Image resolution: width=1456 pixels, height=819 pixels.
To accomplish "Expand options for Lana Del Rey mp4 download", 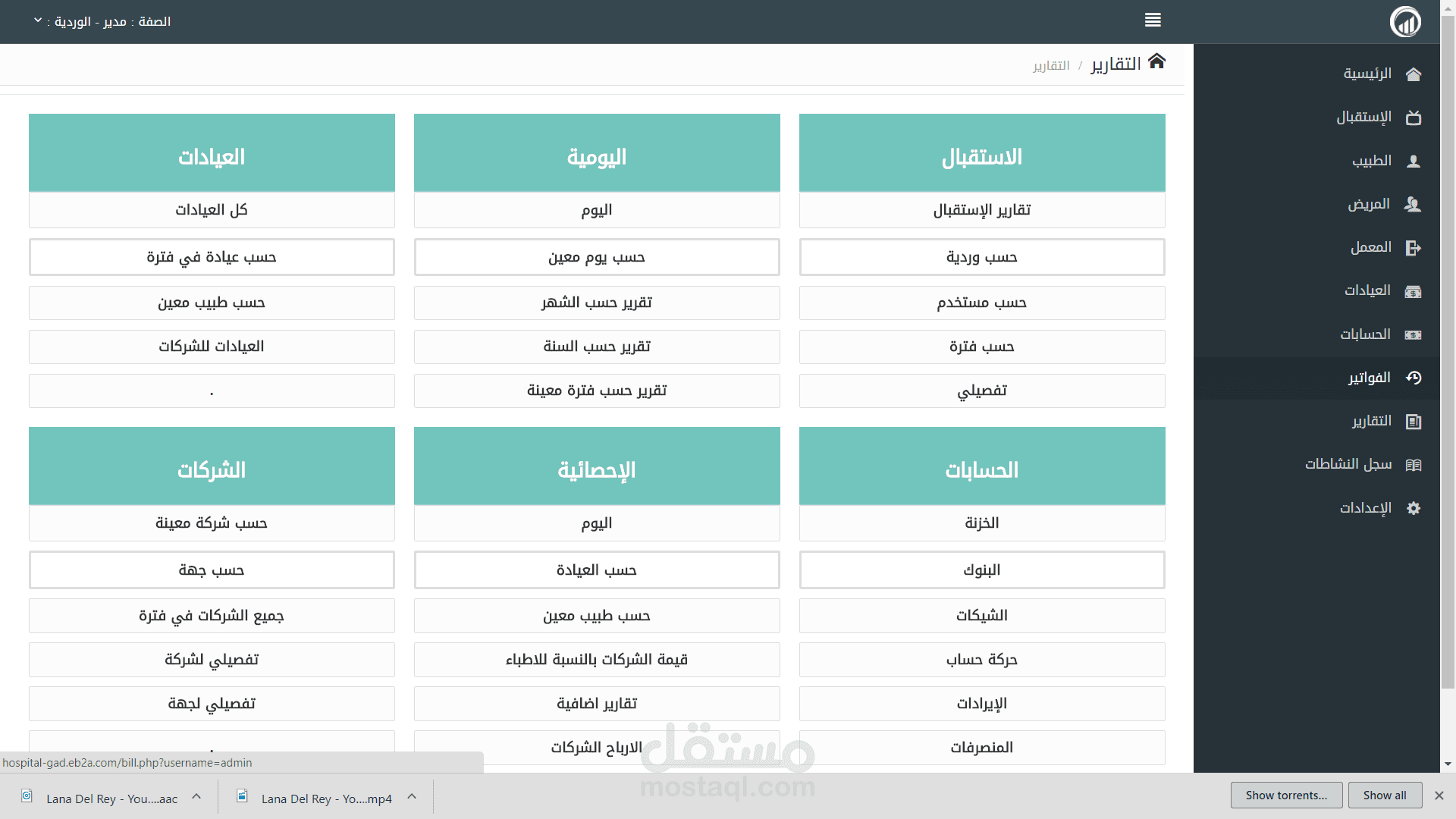I will point(412,796).
